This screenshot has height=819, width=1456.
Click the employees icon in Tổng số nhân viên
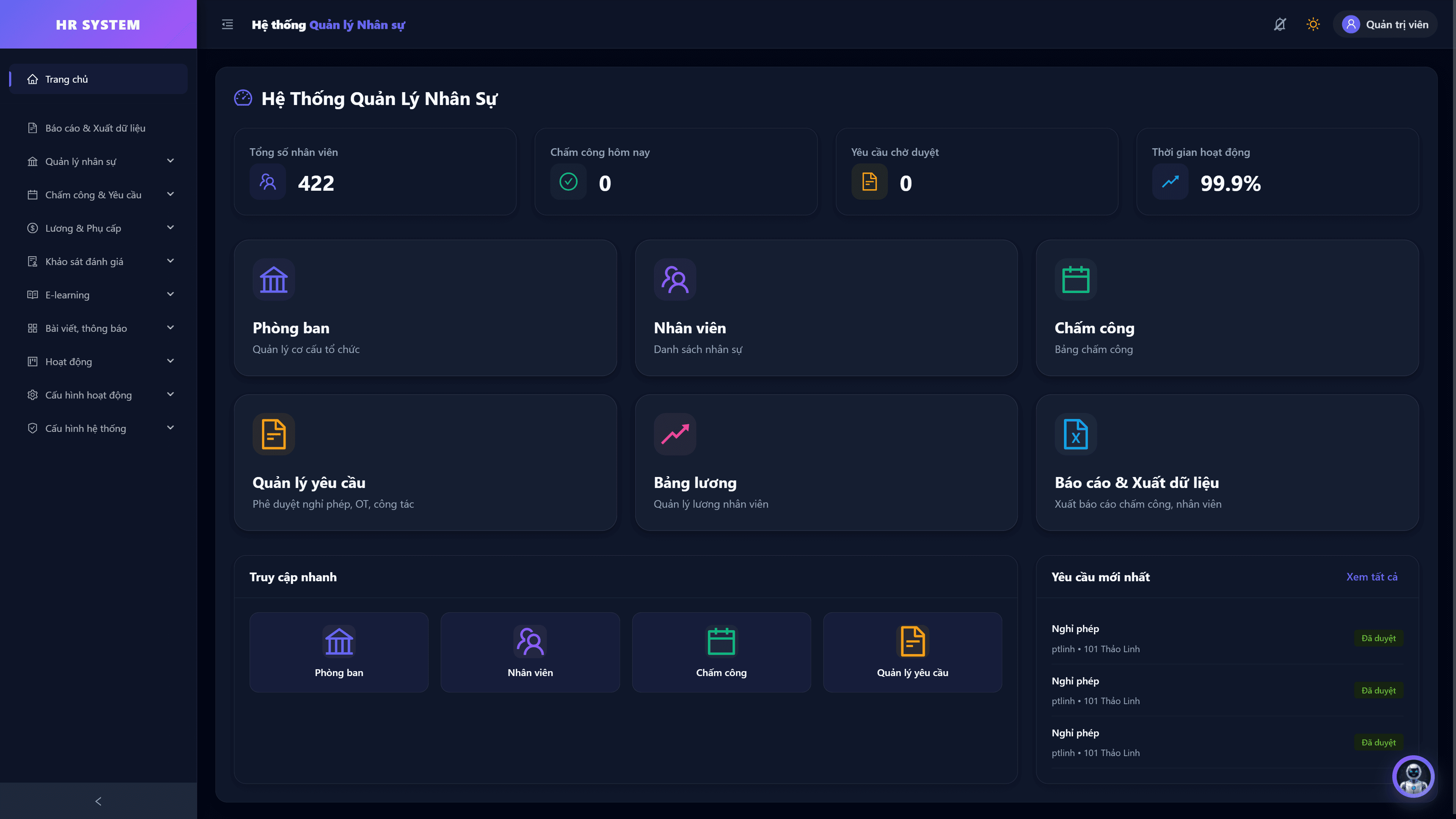click(x=268, y=182)
